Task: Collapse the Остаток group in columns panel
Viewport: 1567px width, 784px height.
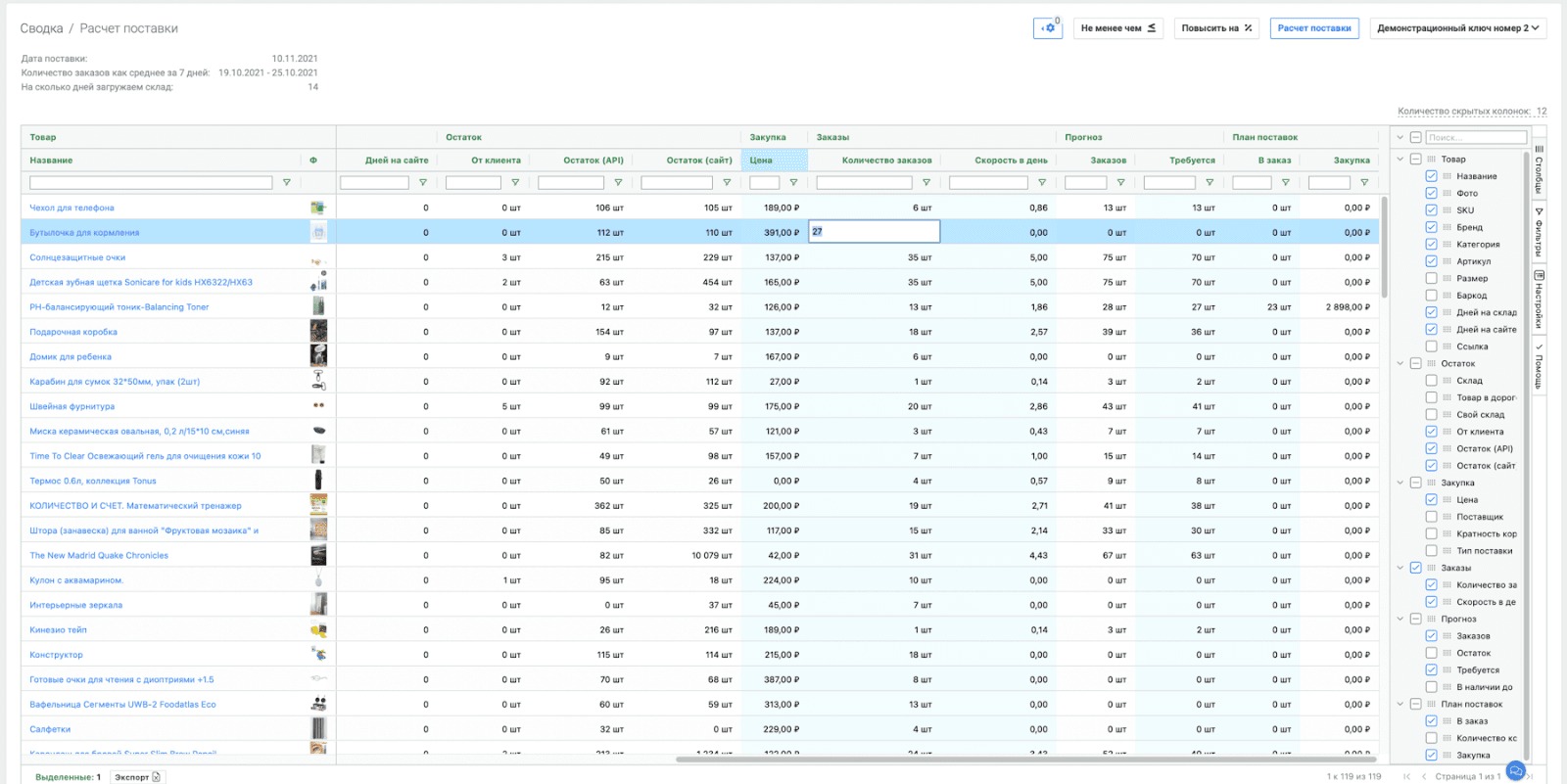Action: (x=1400, y=363)
